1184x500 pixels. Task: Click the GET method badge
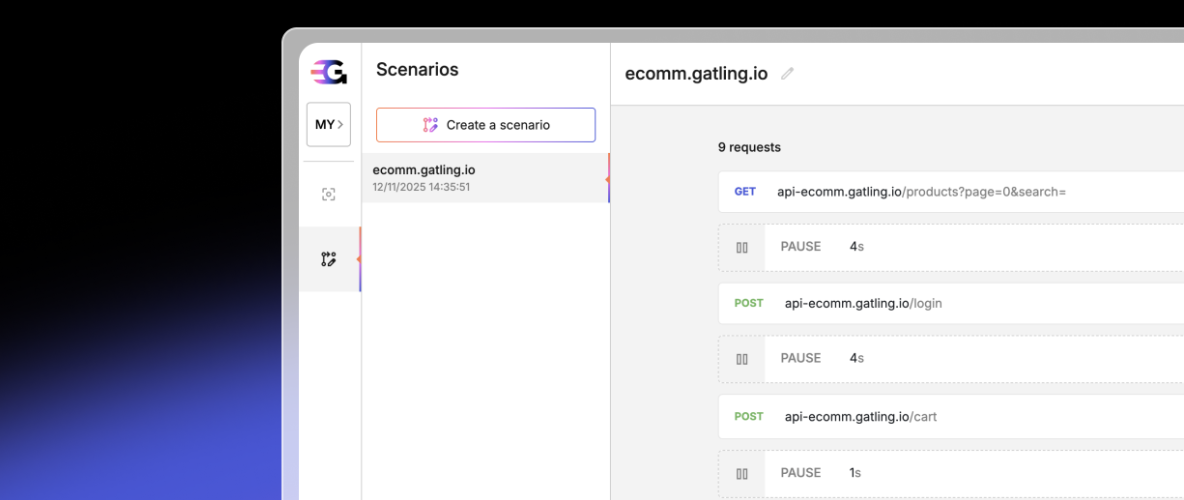pyautogui.click(x=745, y=191)
